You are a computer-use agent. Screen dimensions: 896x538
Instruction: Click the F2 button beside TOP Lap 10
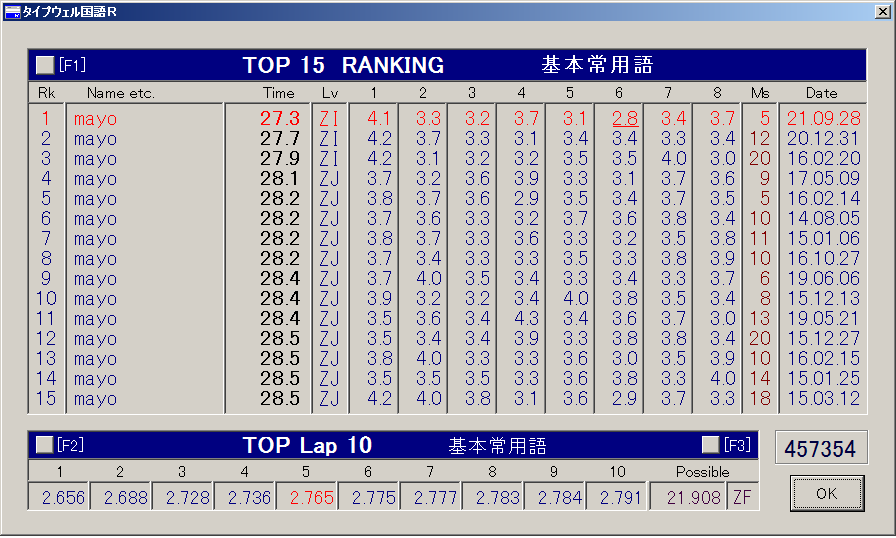pyautogui.click(x=45, y=445)
